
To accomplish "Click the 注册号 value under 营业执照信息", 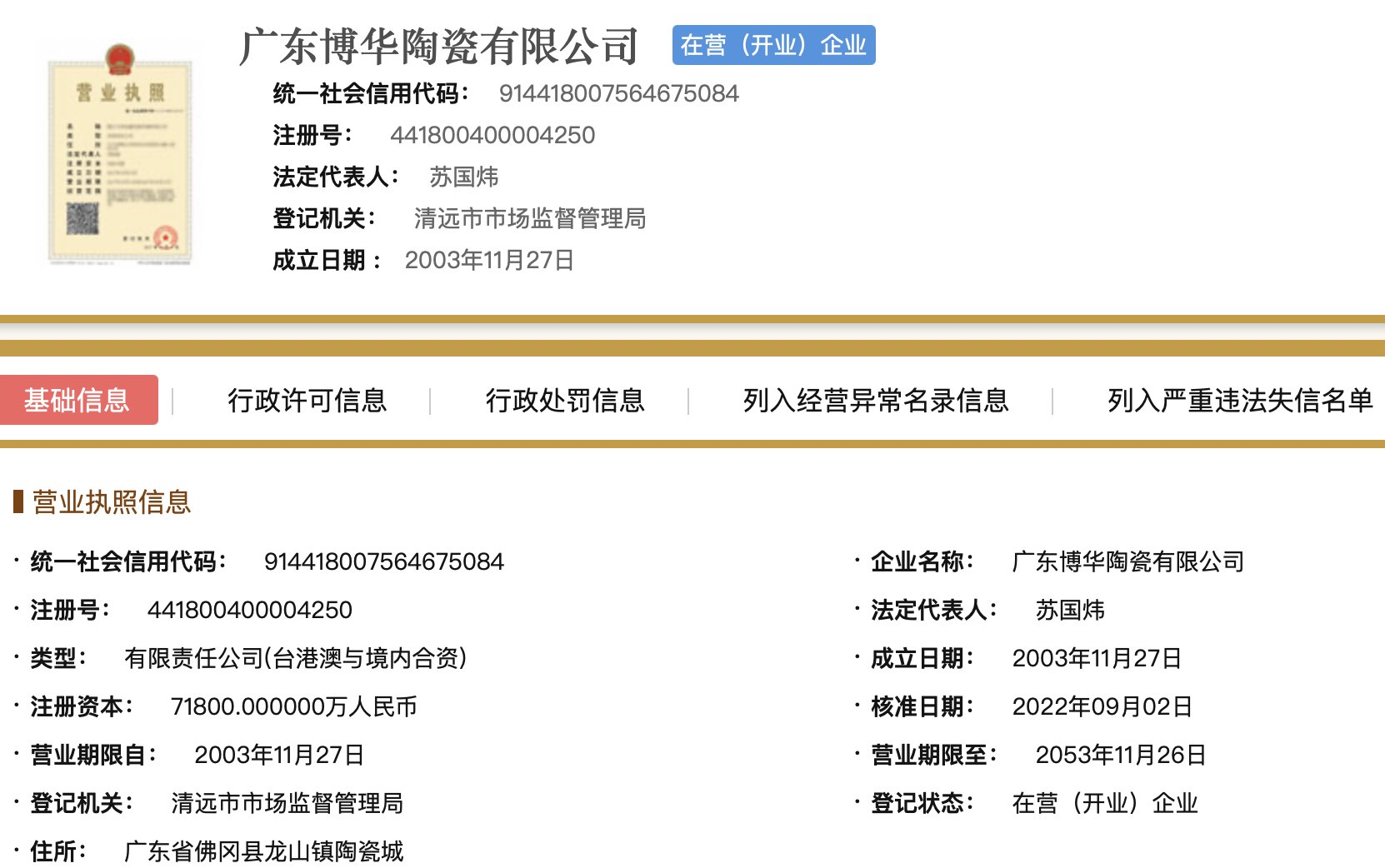I will click(x=249, y=610).
